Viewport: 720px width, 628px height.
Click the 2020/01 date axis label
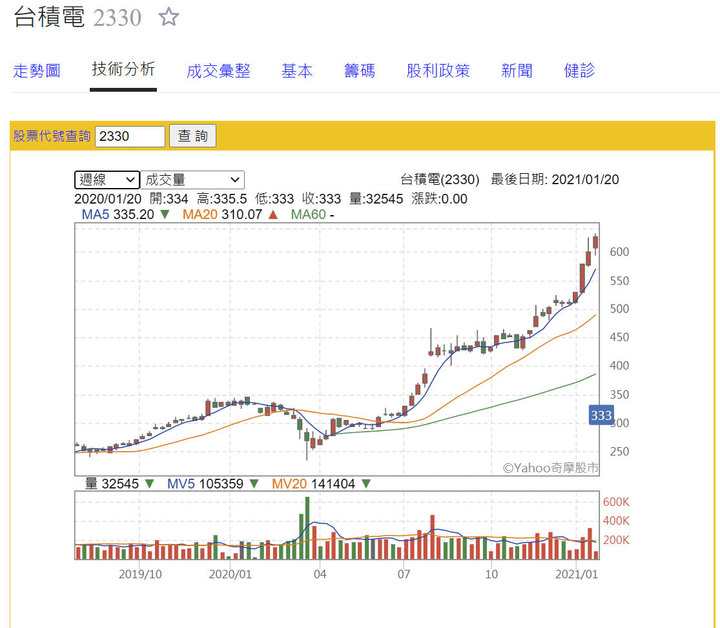point(230,574)
